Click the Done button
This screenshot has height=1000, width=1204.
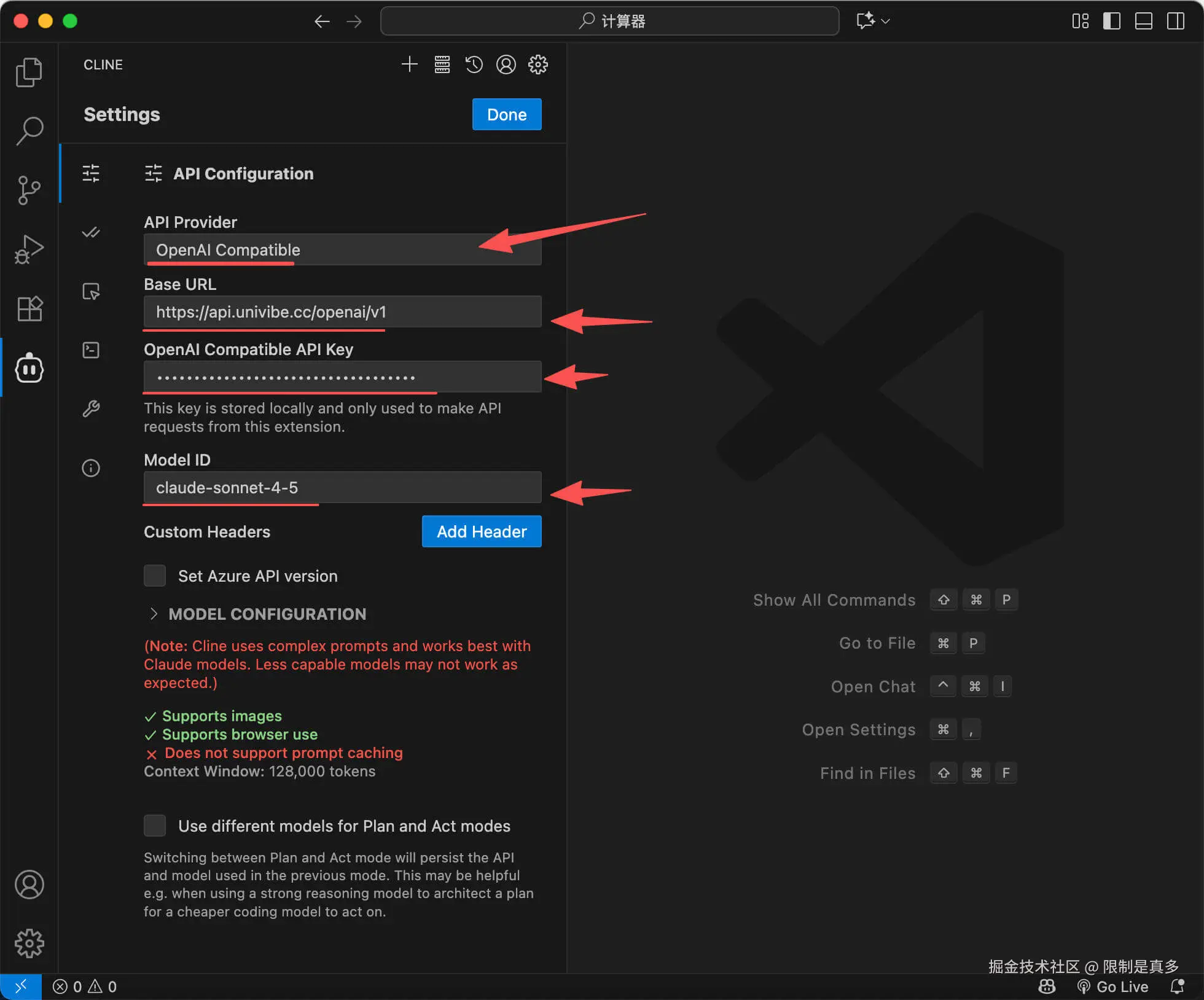click(x=506, y=114)
